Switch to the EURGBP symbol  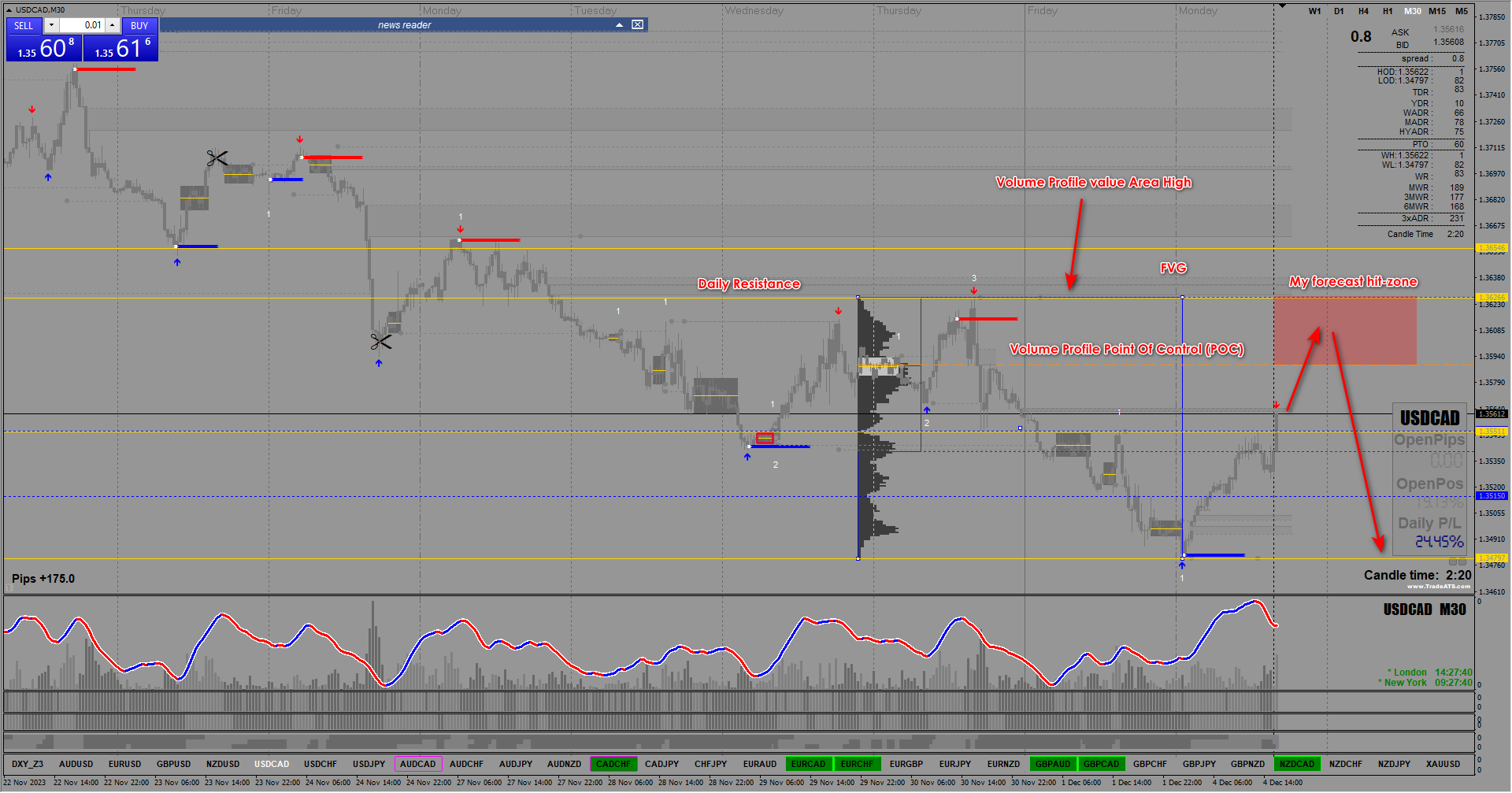pos(906,764)
